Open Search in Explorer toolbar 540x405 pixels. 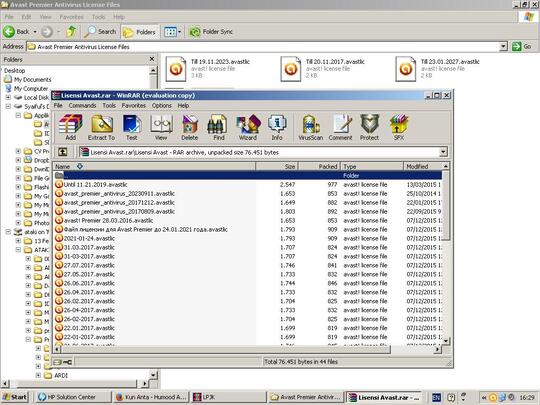(x=100, y=32)
